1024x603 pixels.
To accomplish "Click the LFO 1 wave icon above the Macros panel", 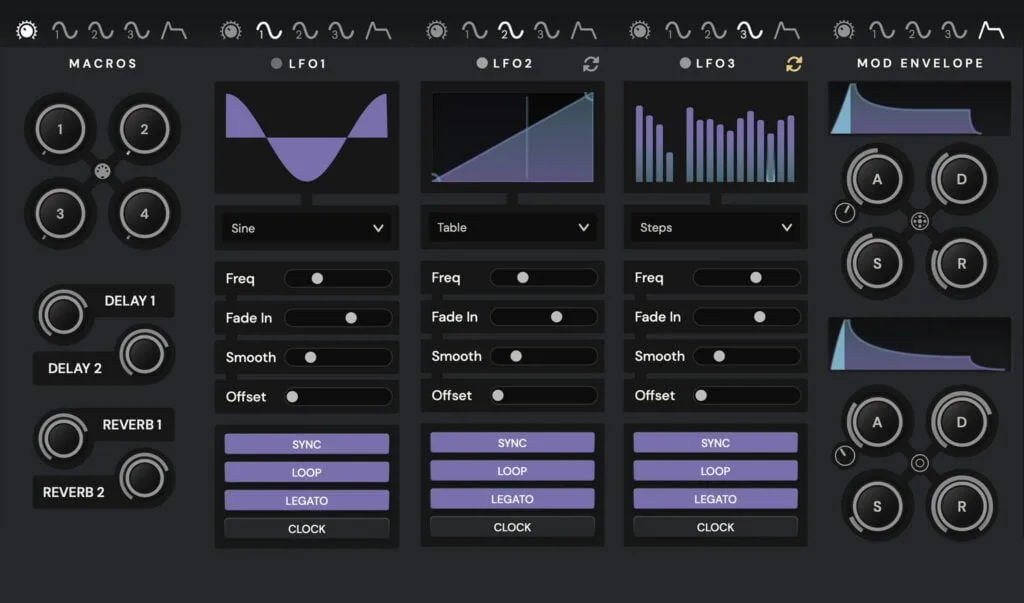I will (x=65, y=31).
